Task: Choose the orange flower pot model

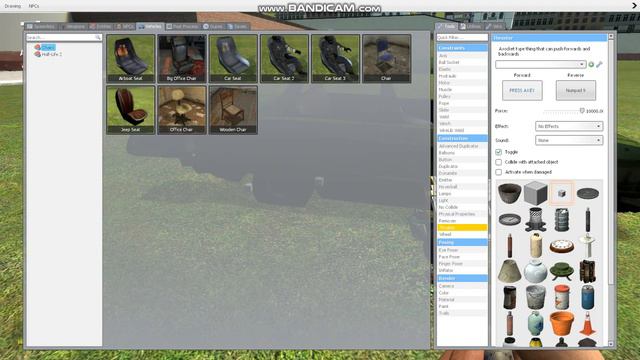Action: [x=562, y=324]
